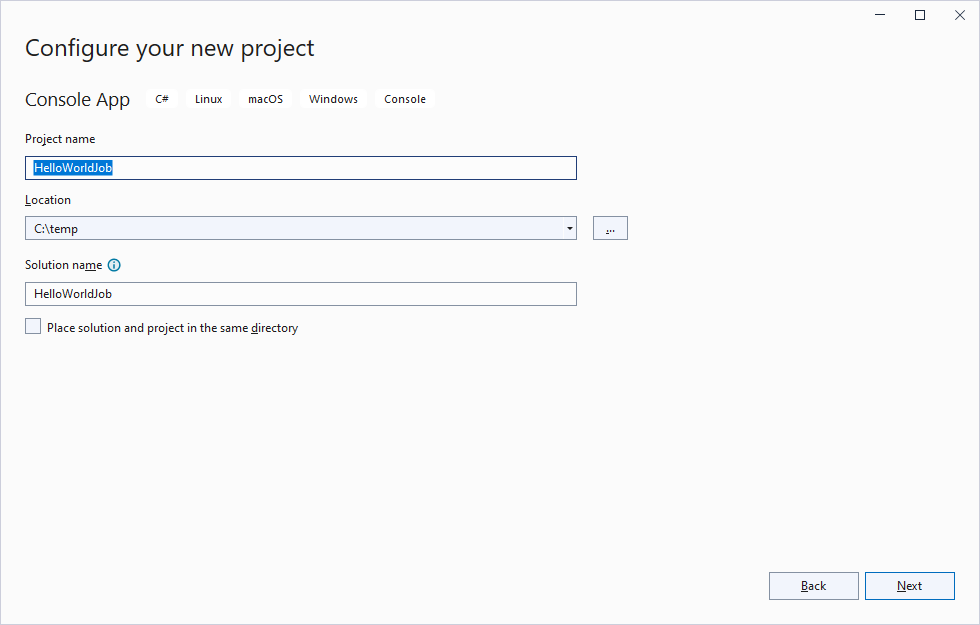This screenshot has height=625, width=980.
Task: Click the C# tag
Action: (162, 99)
